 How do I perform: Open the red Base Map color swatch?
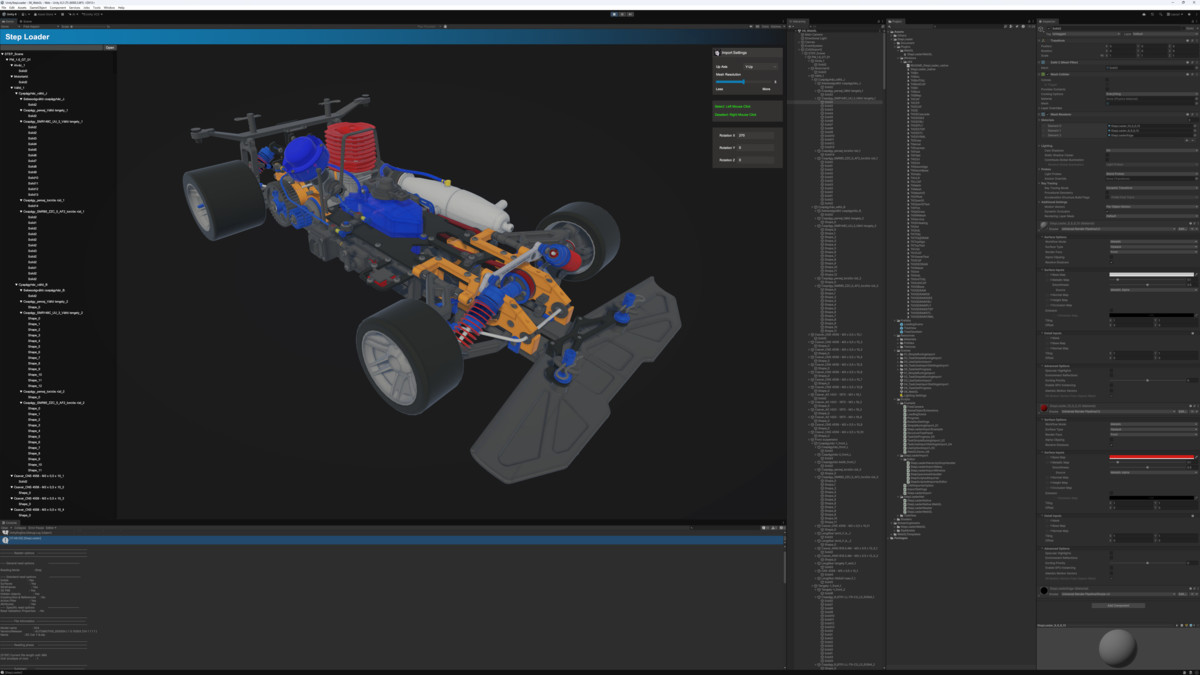tap(1153, 457)
